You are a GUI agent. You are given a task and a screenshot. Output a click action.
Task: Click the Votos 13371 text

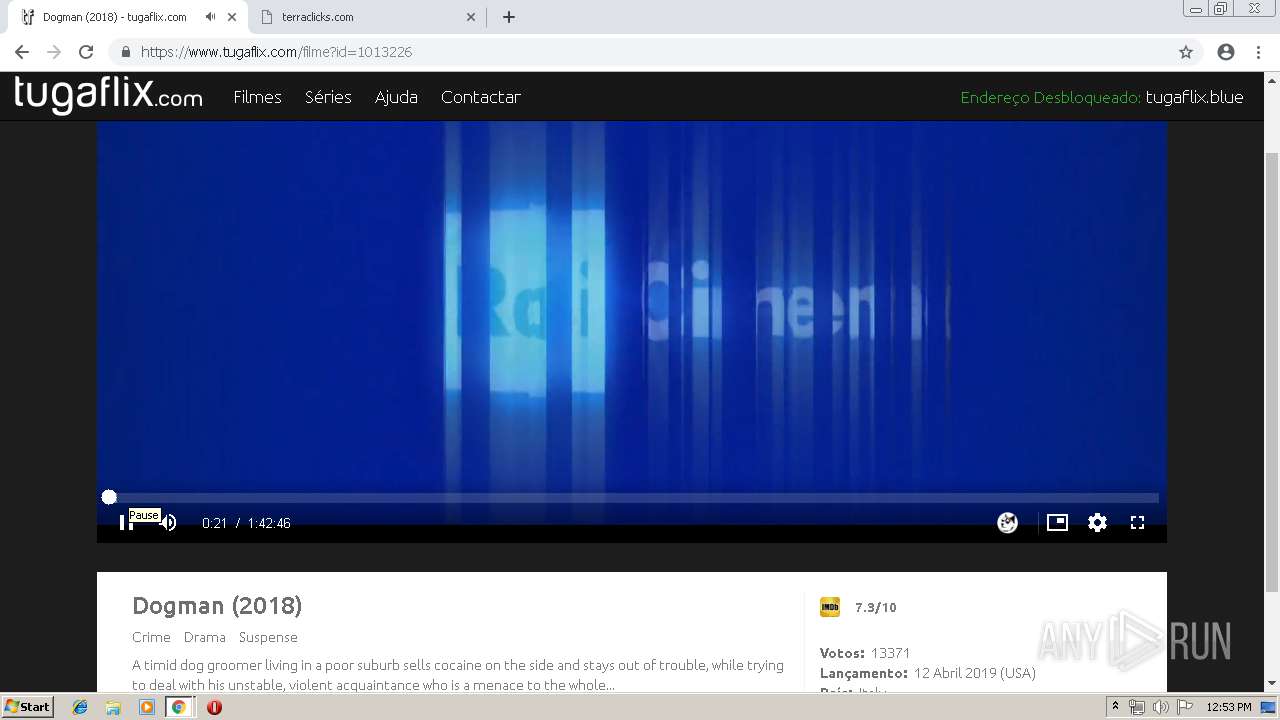(x=865, y=653)
